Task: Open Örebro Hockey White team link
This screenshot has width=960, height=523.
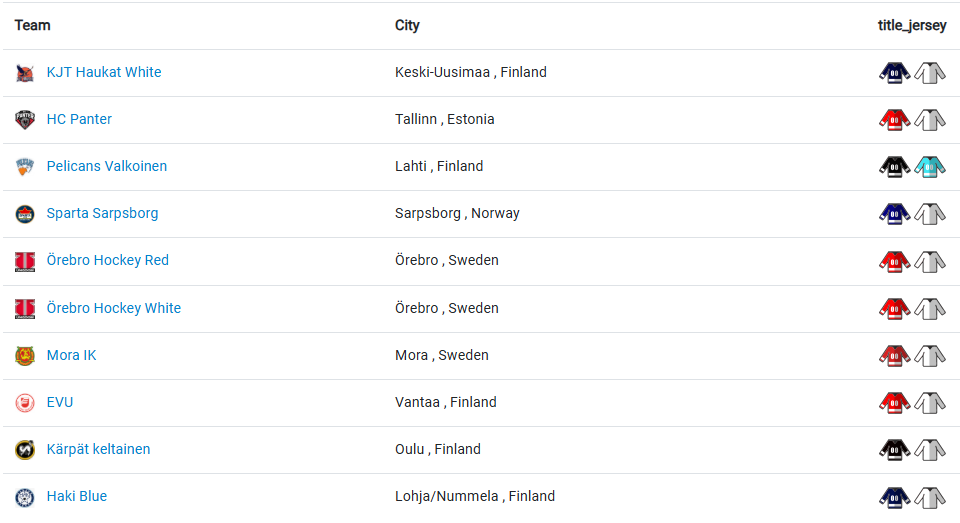Action: (114, 308)
